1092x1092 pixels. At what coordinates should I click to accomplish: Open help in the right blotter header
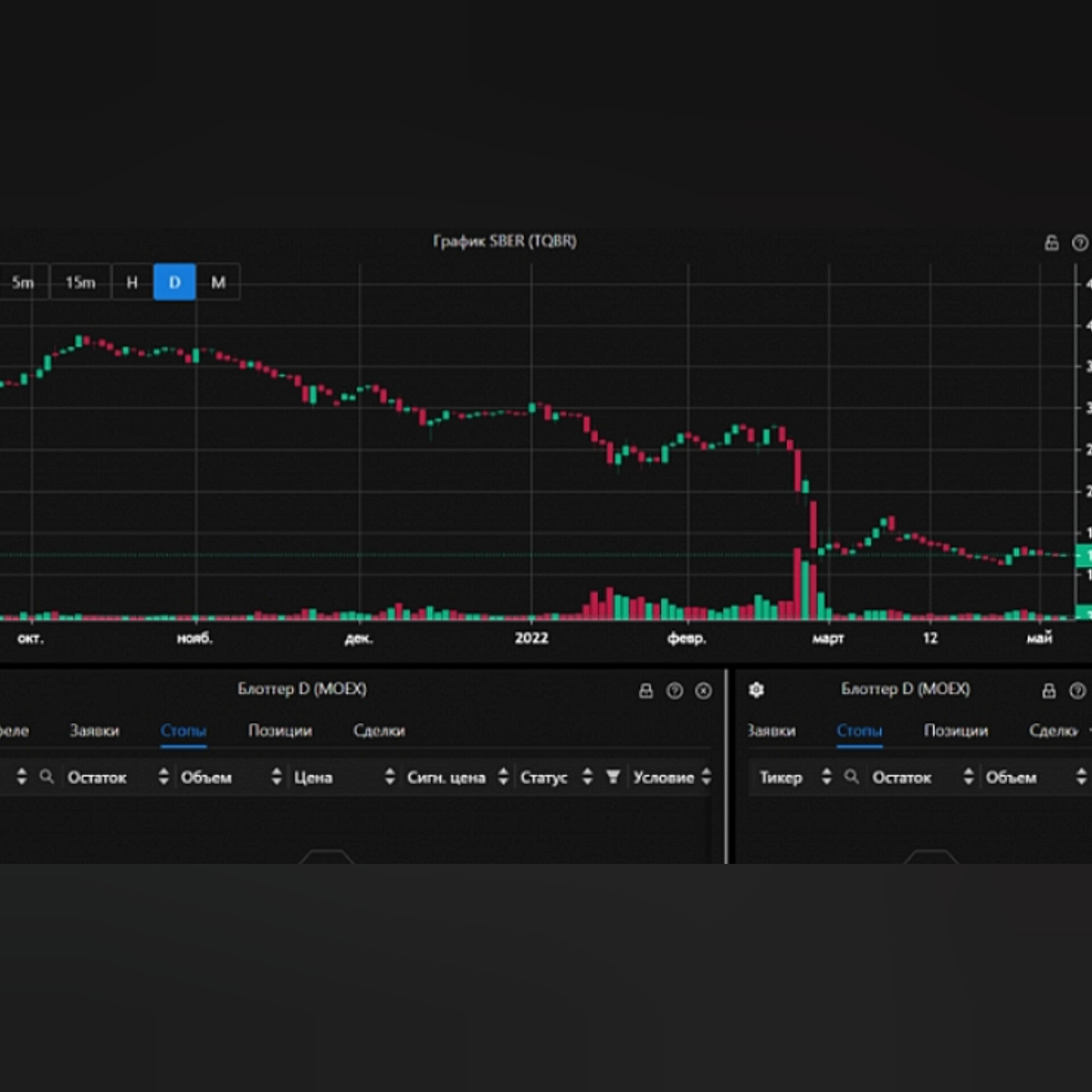point(1077,690)
